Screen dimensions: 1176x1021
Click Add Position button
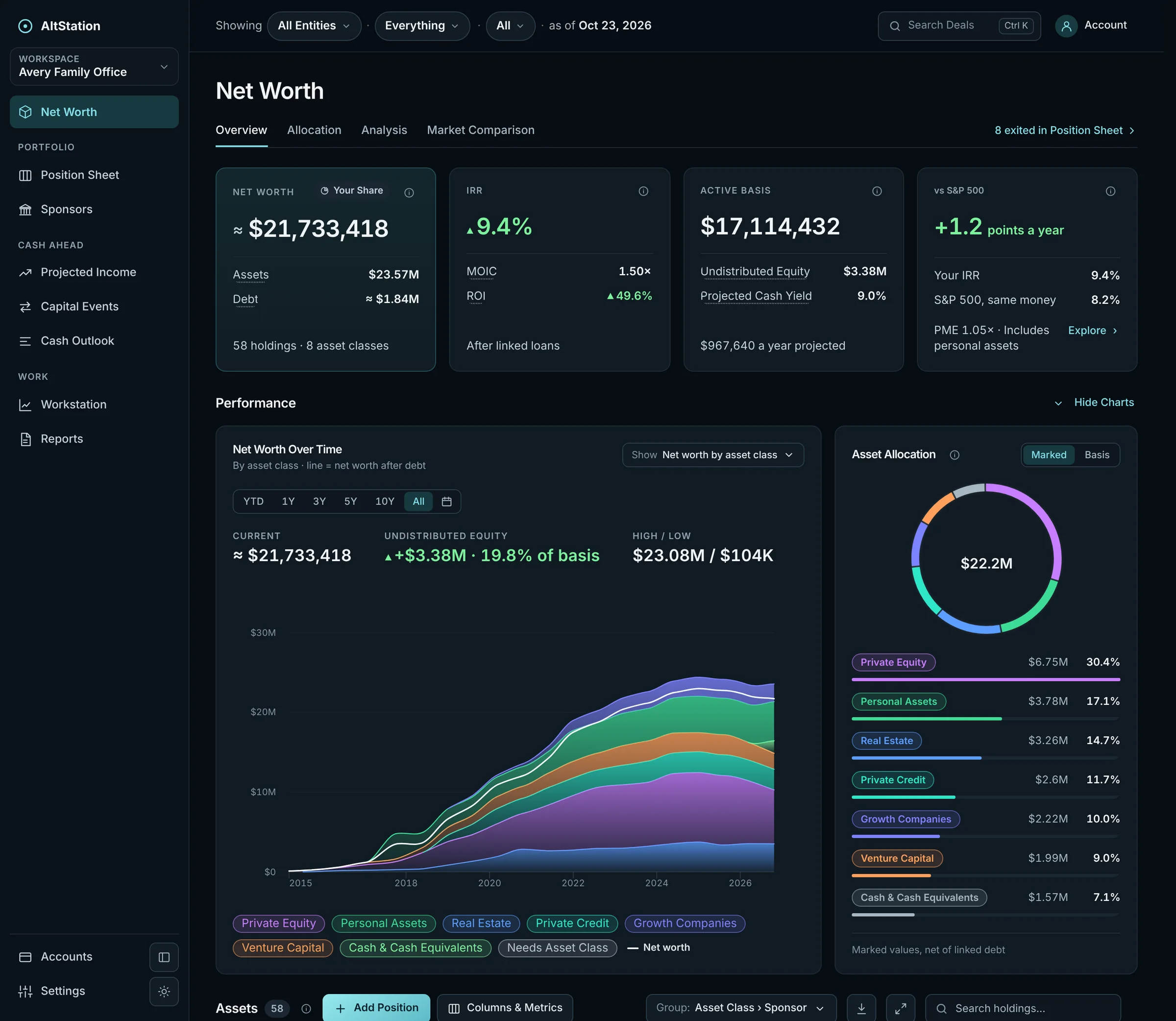376,1008
